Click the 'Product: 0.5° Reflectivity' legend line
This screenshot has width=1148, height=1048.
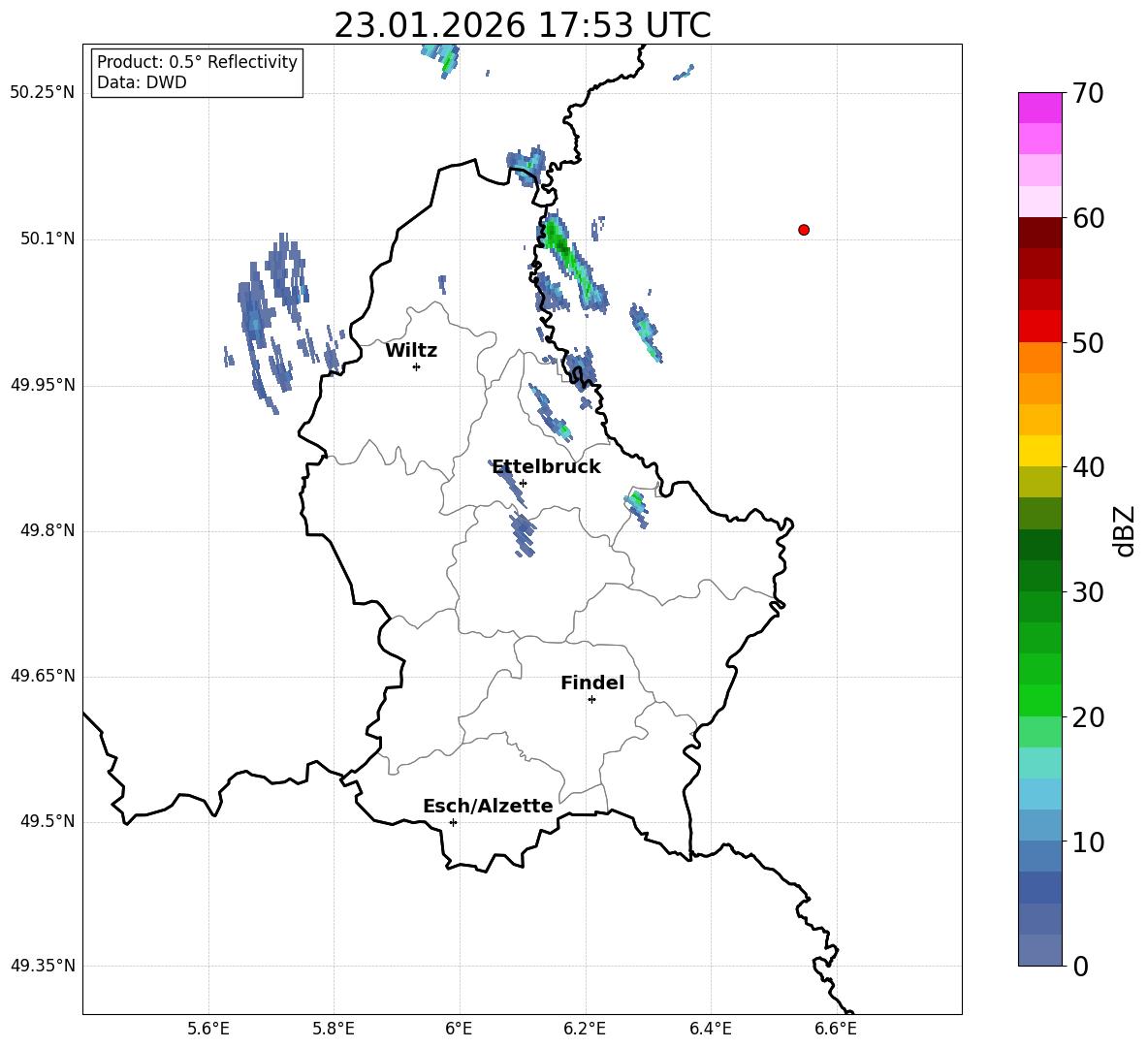pos(197,61)
